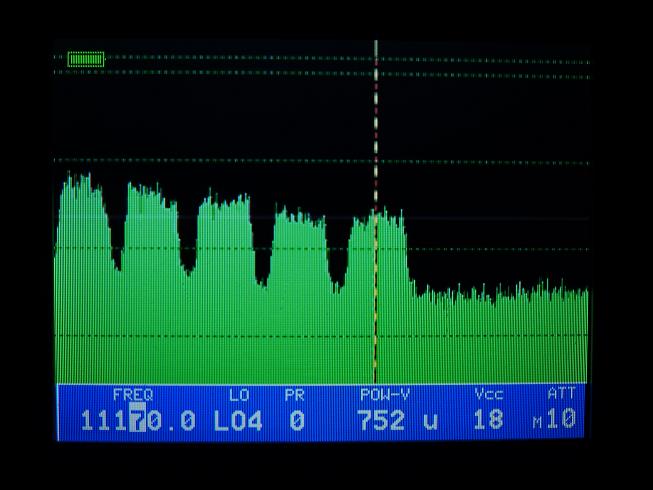Viewport: 653px width, 490px height.
Task: Click the second spectrum peak from left
Action: 150,205
